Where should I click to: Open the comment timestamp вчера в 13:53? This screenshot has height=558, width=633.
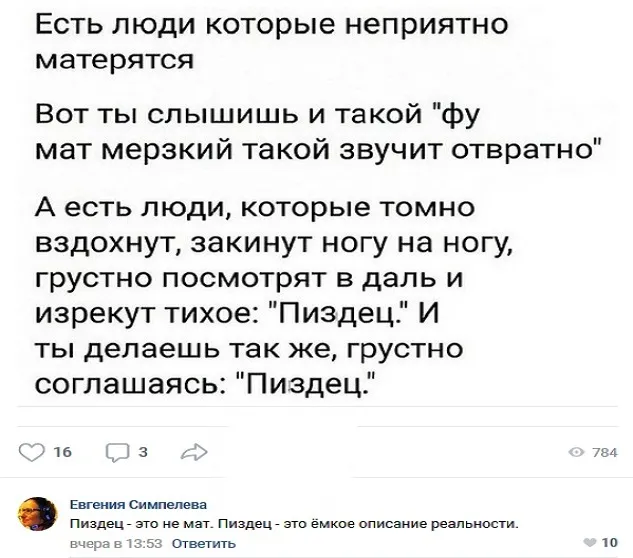(115, 543)
